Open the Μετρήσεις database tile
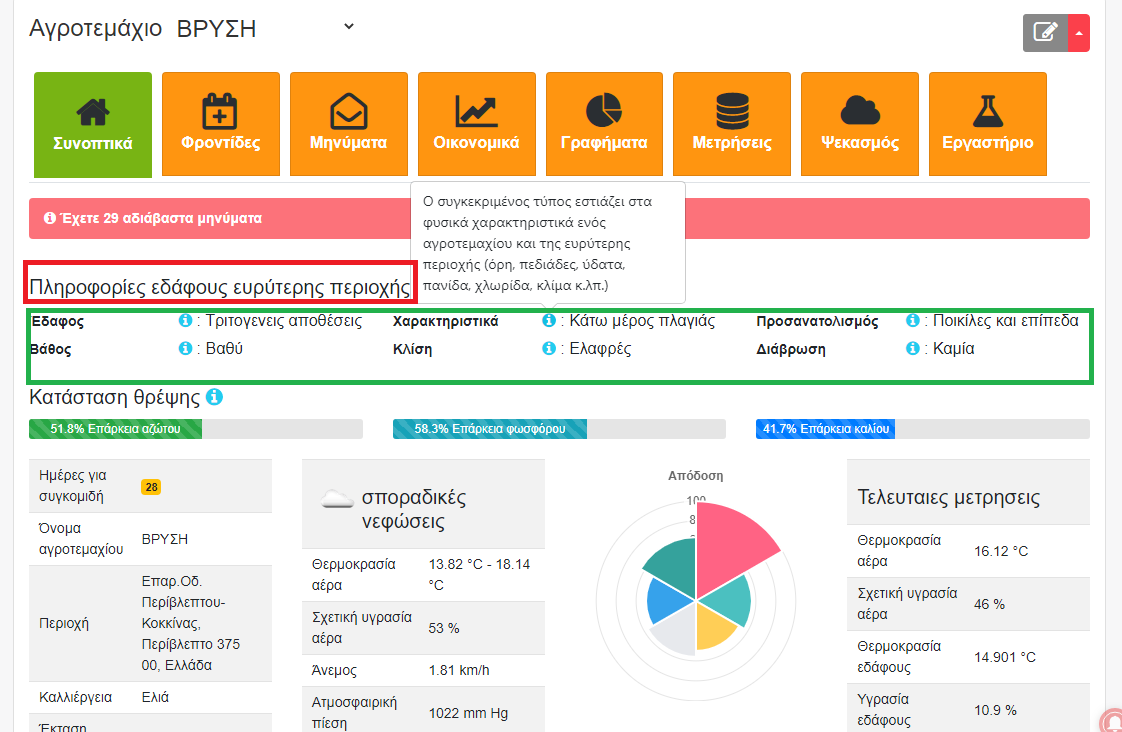This screenshot has height=732, width=1122. [x=732, y=125]
